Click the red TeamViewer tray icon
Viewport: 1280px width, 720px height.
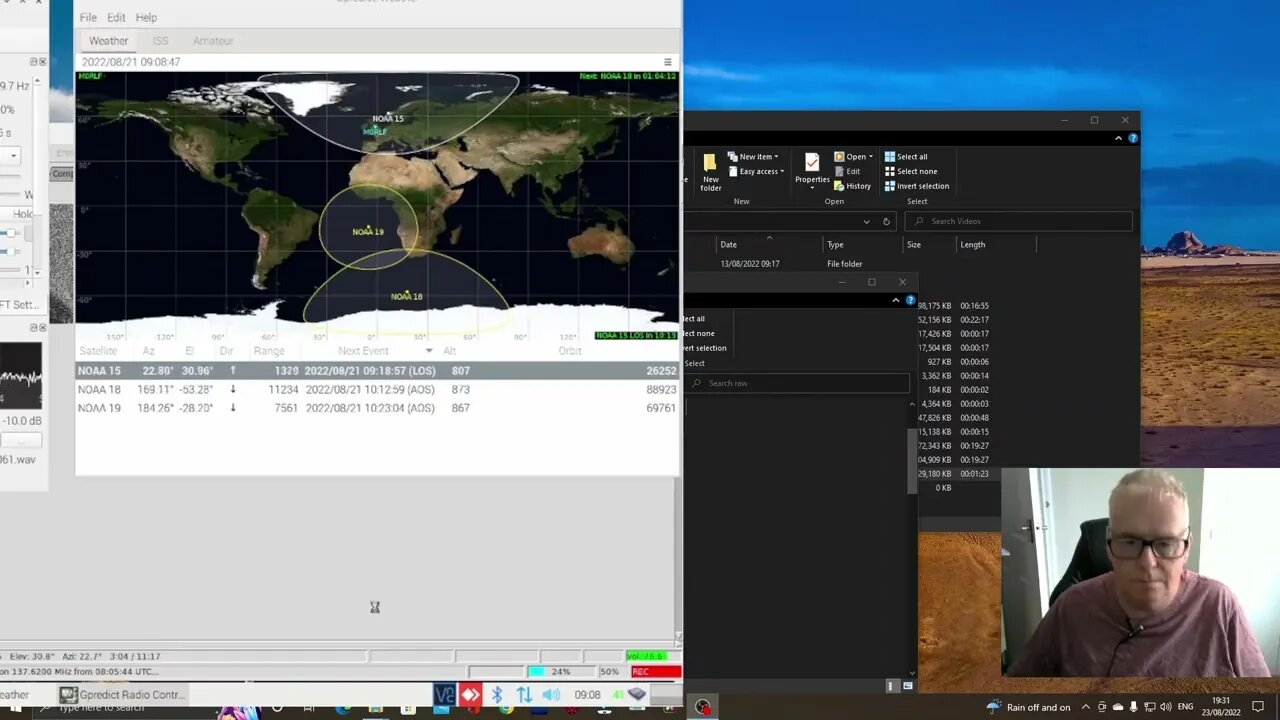pyautogui.click(x=470, y=695)
